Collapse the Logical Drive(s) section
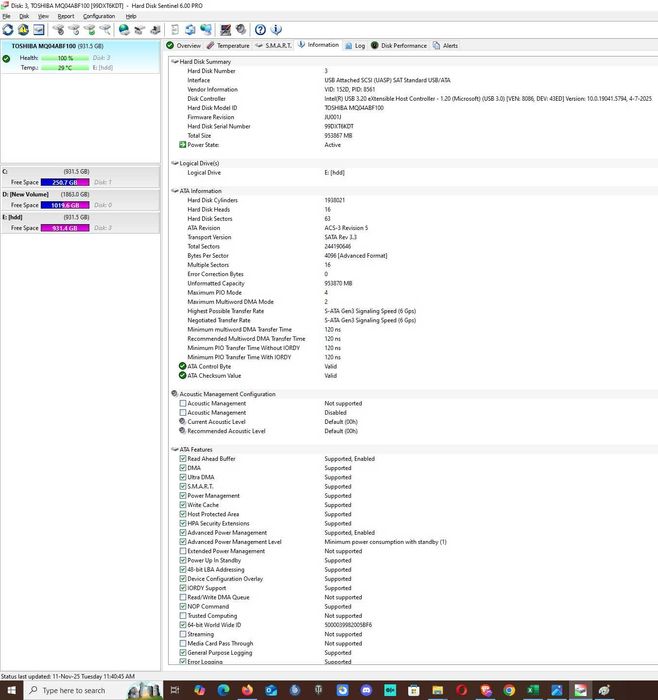658x700 pixels. point(175,163)
